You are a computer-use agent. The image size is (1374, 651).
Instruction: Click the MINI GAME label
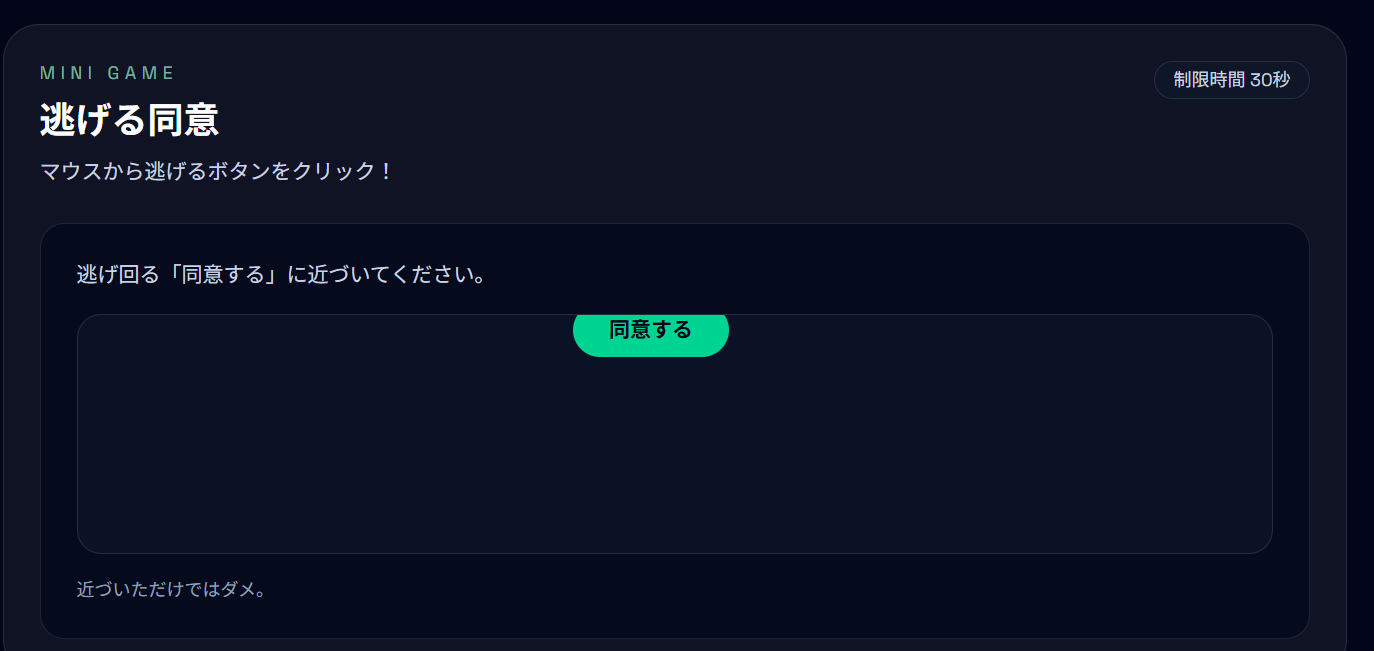[x=108, y=73]
